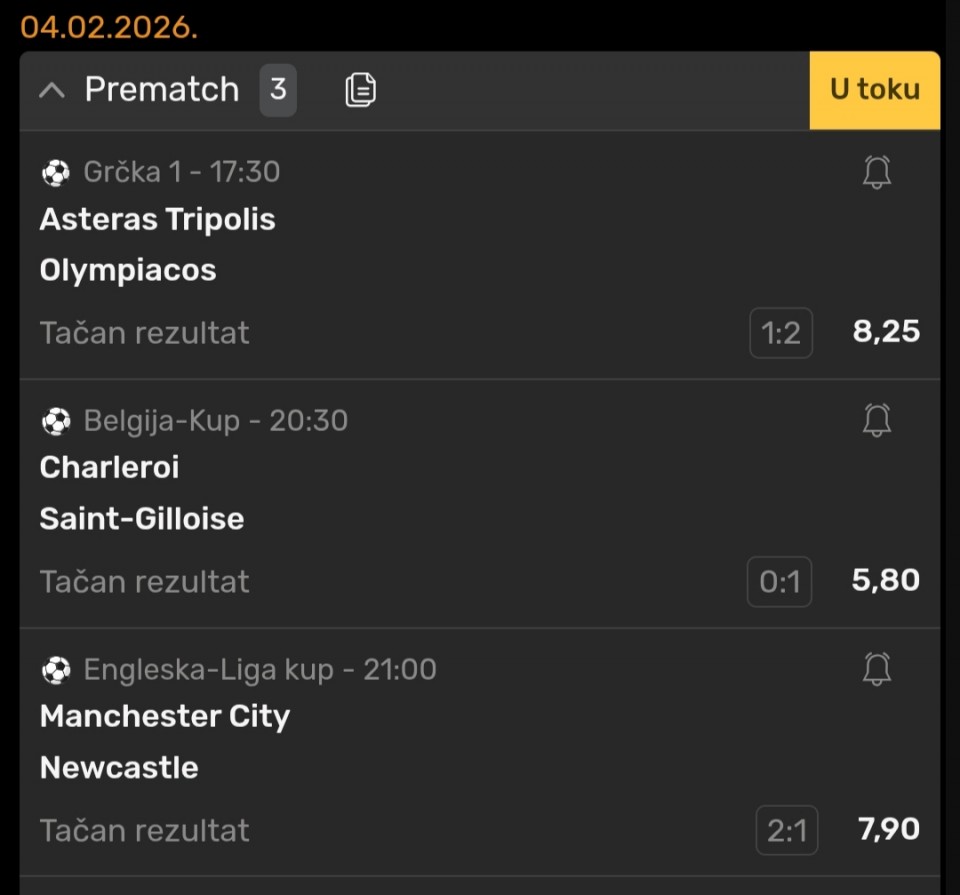
Task: Select the 2:1 correct score box
Action: pos(786,830)
